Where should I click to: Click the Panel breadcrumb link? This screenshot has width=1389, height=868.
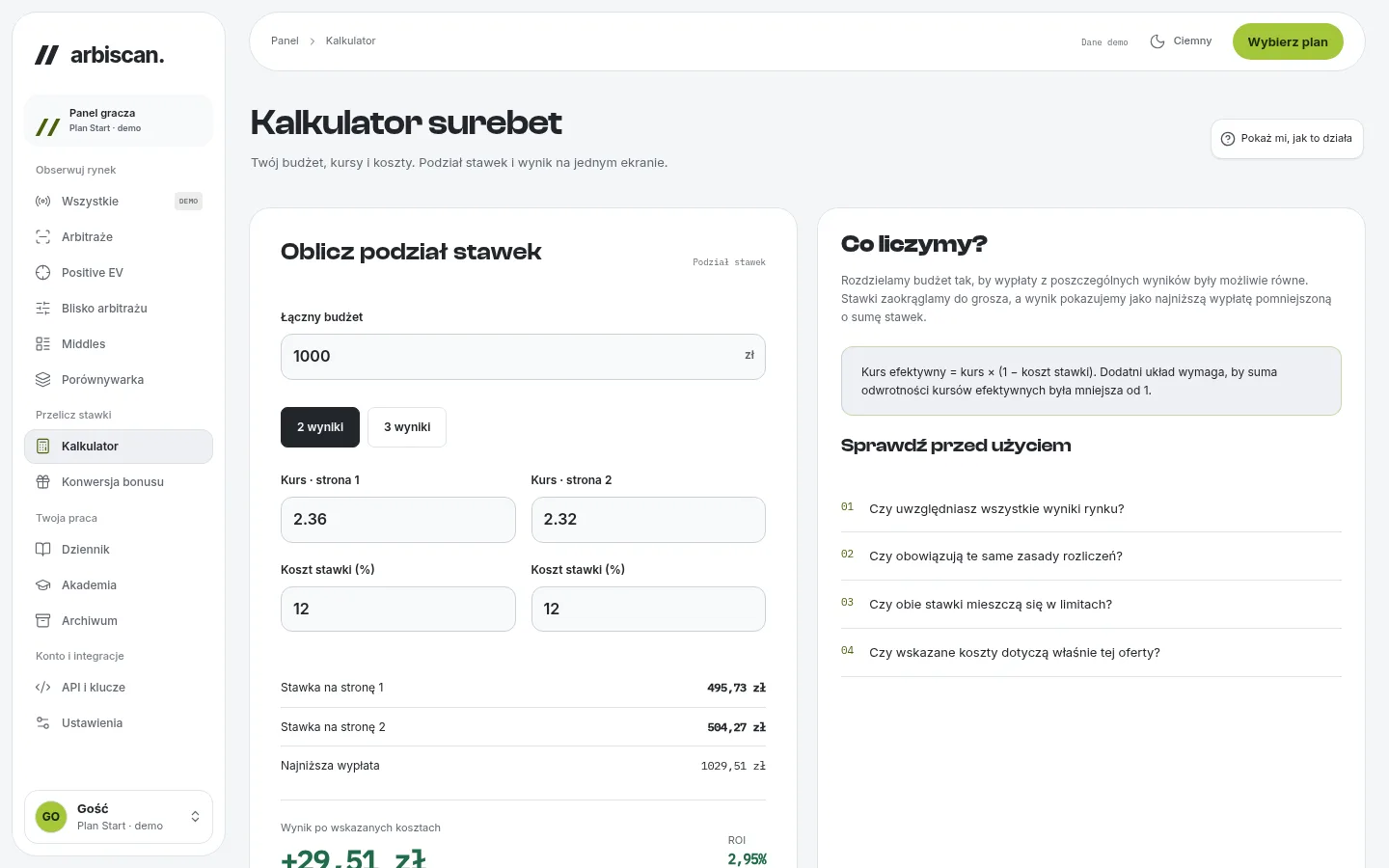[x=285, y=41]
